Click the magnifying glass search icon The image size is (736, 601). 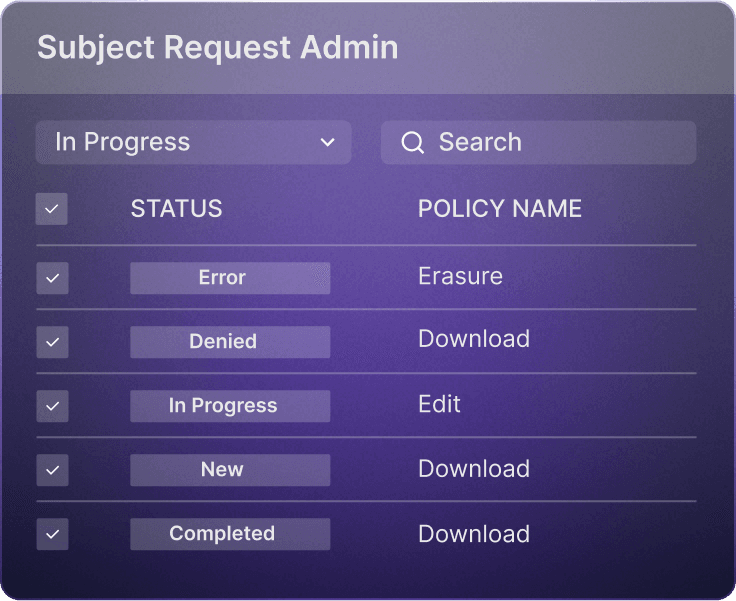coord(413,142)
